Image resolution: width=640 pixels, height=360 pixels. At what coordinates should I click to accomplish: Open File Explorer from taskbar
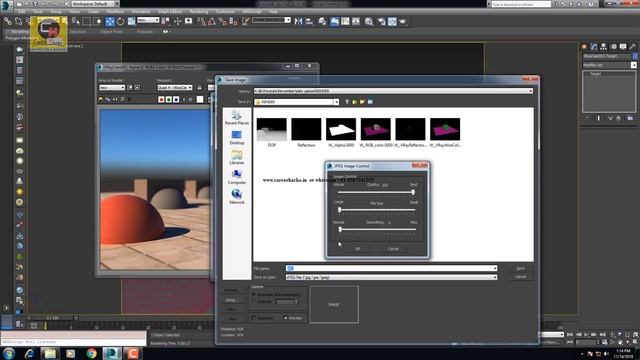coord(50,353)
